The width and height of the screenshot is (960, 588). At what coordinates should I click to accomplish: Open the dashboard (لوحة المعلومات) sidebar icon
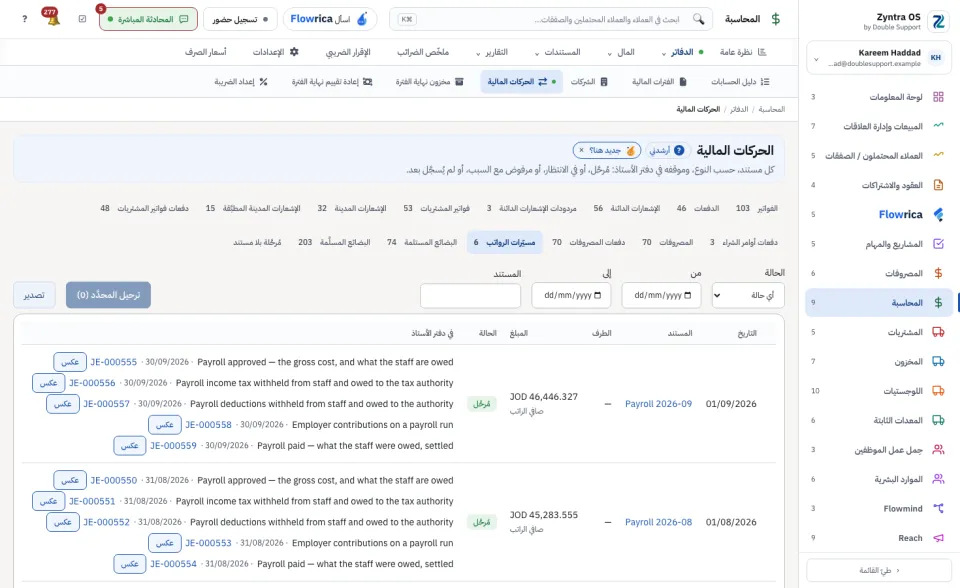[x=938, y=97]
